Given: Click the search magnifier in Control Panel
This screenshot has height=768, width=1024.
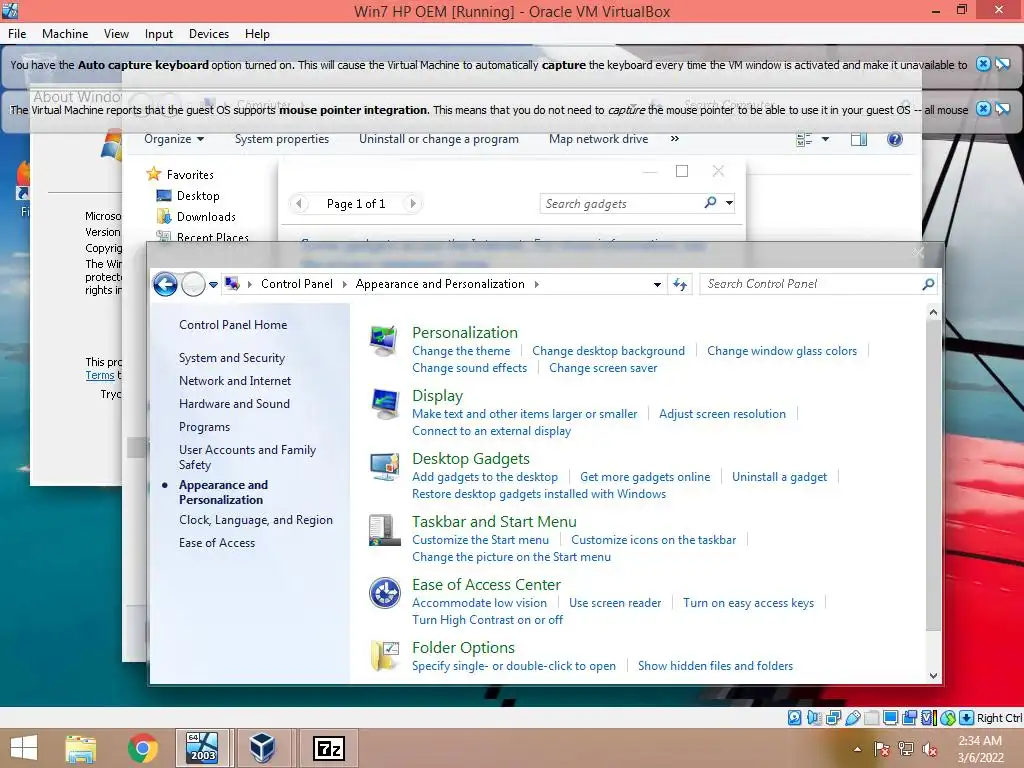Looking at the screenshot, I should [x=928, y=284].
